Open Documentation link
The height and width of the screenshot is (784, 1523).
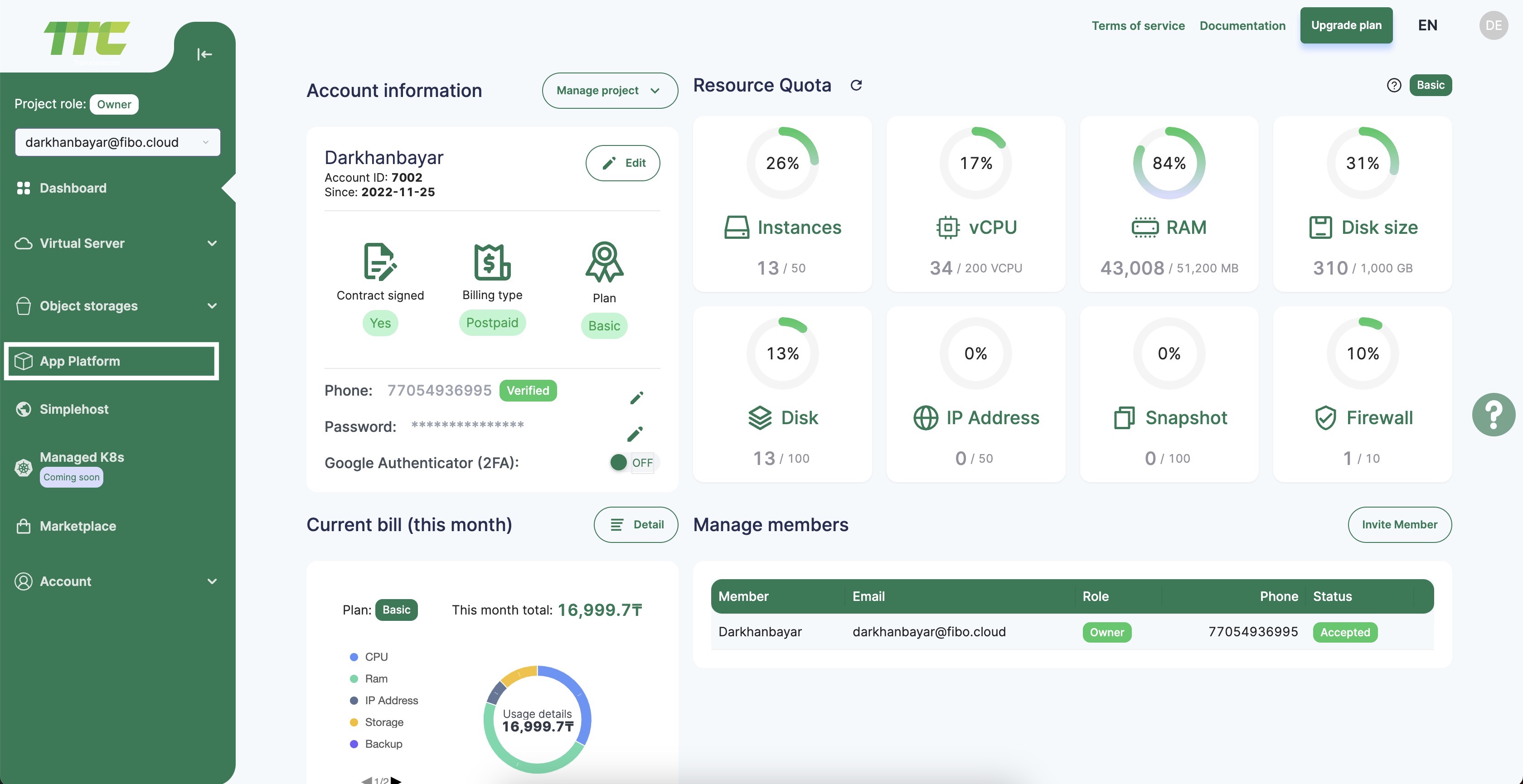click(x=1242, y=25)
